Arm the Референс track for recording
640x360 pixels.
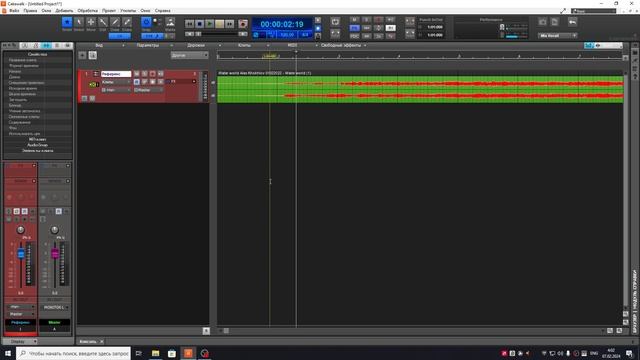(x=153, y=74)
